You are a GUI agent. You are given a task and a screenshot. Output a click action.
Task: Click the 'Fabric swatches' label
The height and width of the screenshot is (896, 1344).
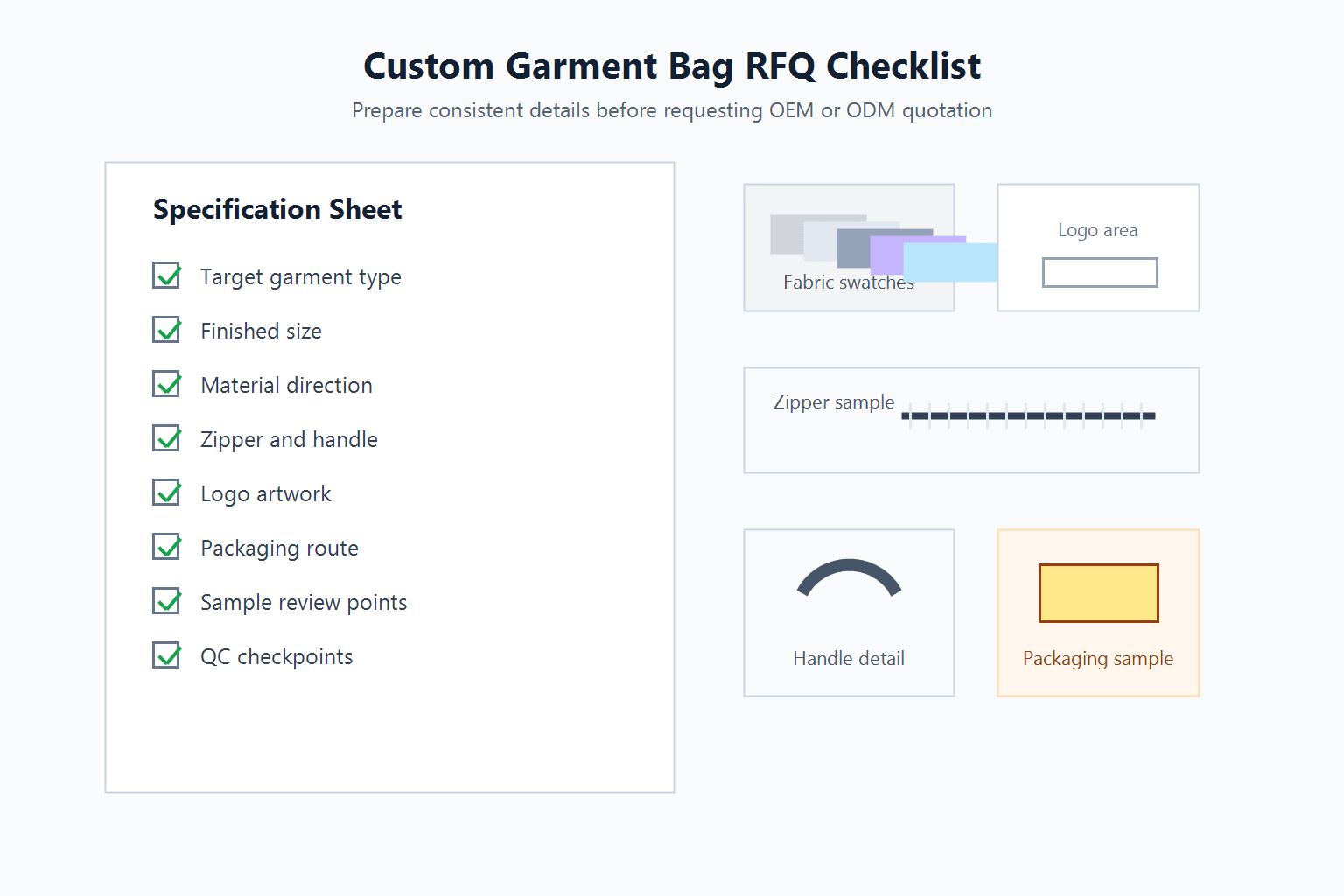point(849,282)
